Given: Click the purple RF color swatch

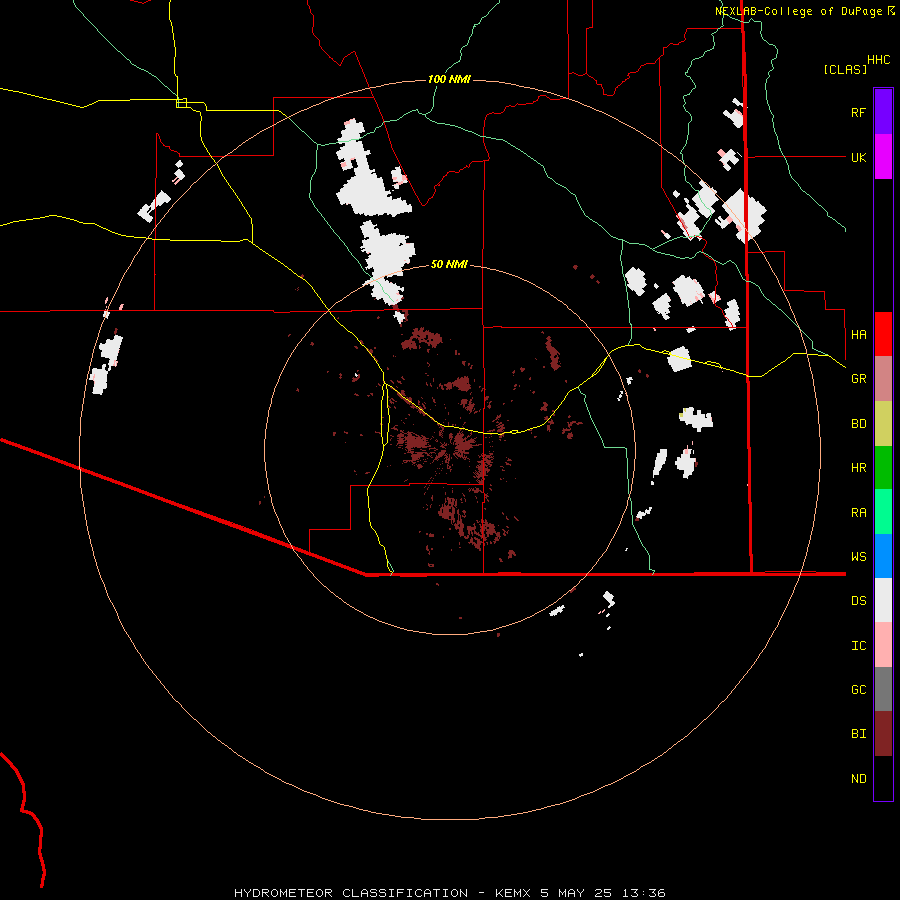Looking at the screenshot, I should tap(883, 112).
